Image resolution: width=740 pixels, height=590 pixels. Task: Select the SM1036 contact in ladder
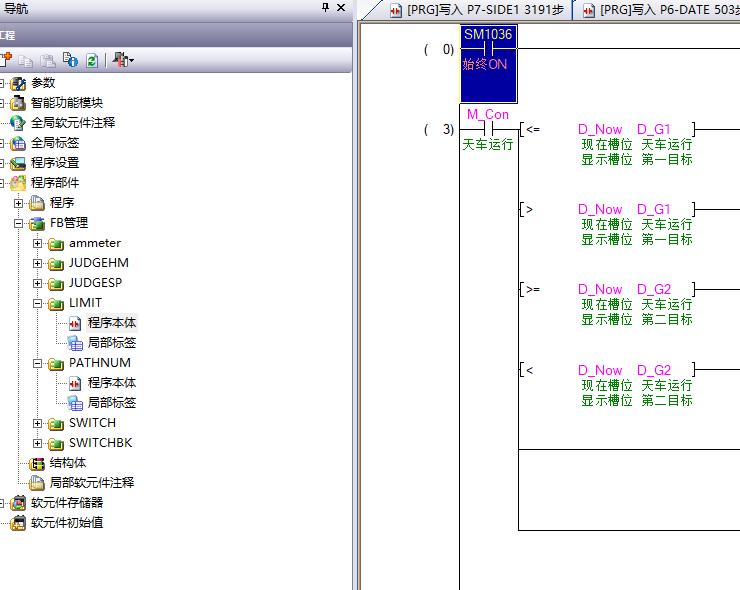coord(488,48)
